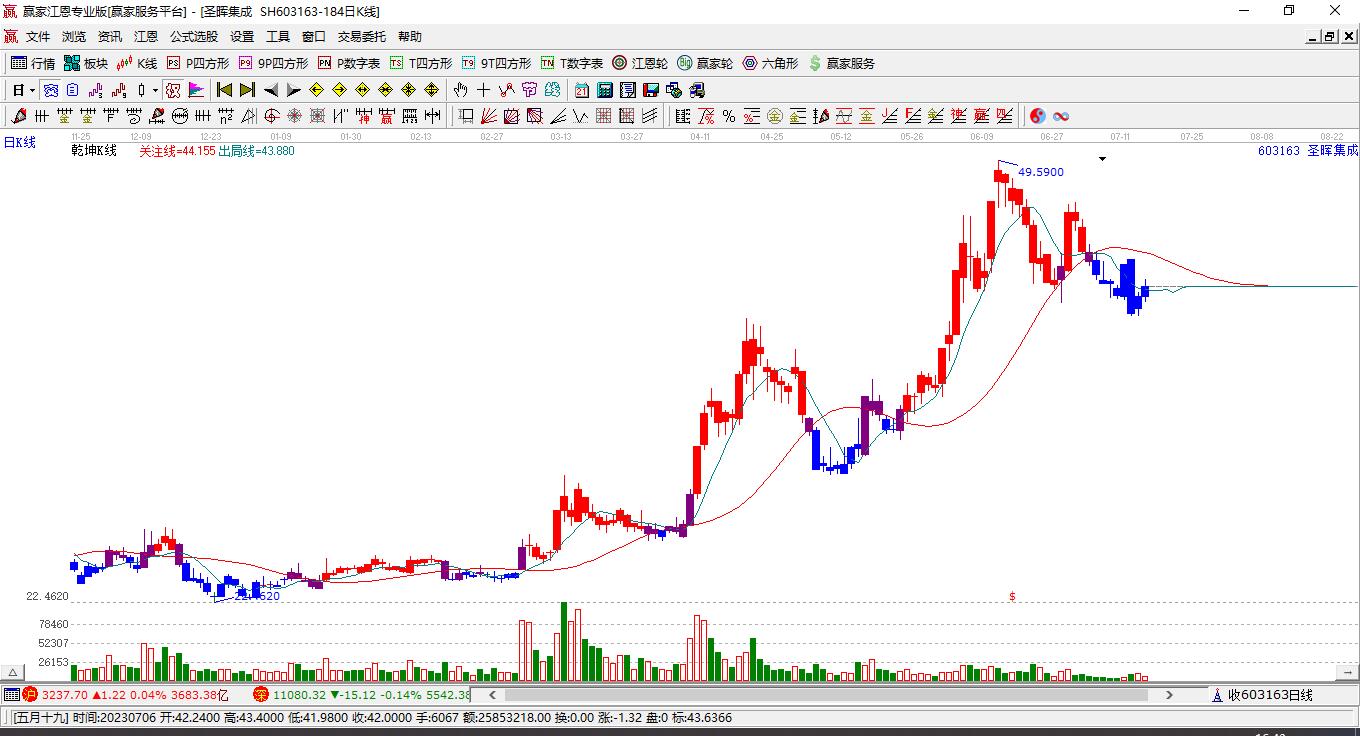Open the T四方形 tool, not 9T四方形
Image resolution: width=1360 pixels, height=736 pixels.
point(421,63)
